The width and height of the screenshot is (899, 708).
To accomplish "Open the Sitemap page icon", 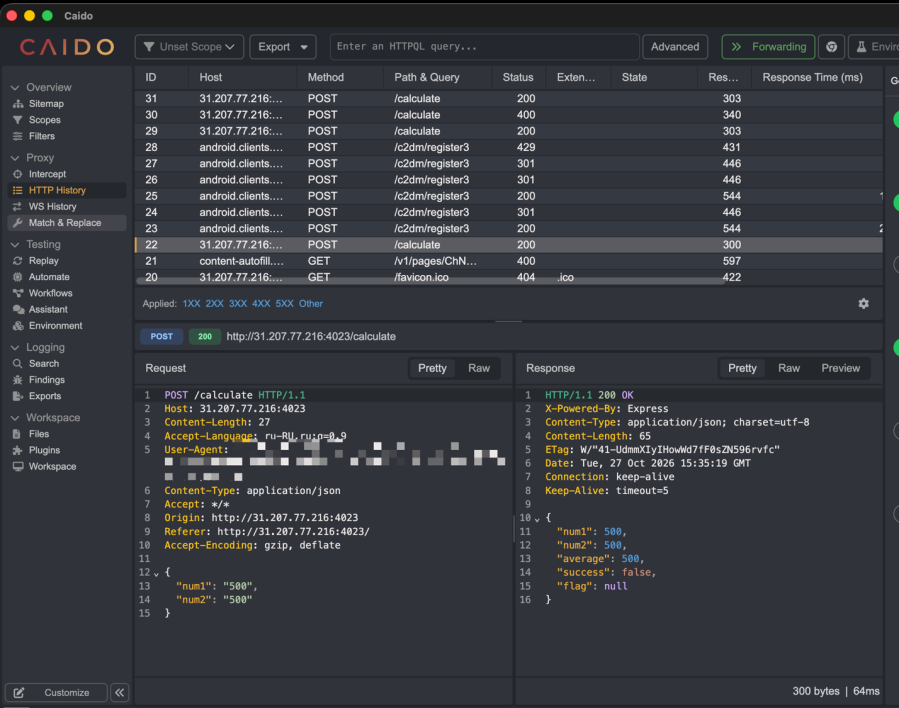I will (x=18, y=104).
